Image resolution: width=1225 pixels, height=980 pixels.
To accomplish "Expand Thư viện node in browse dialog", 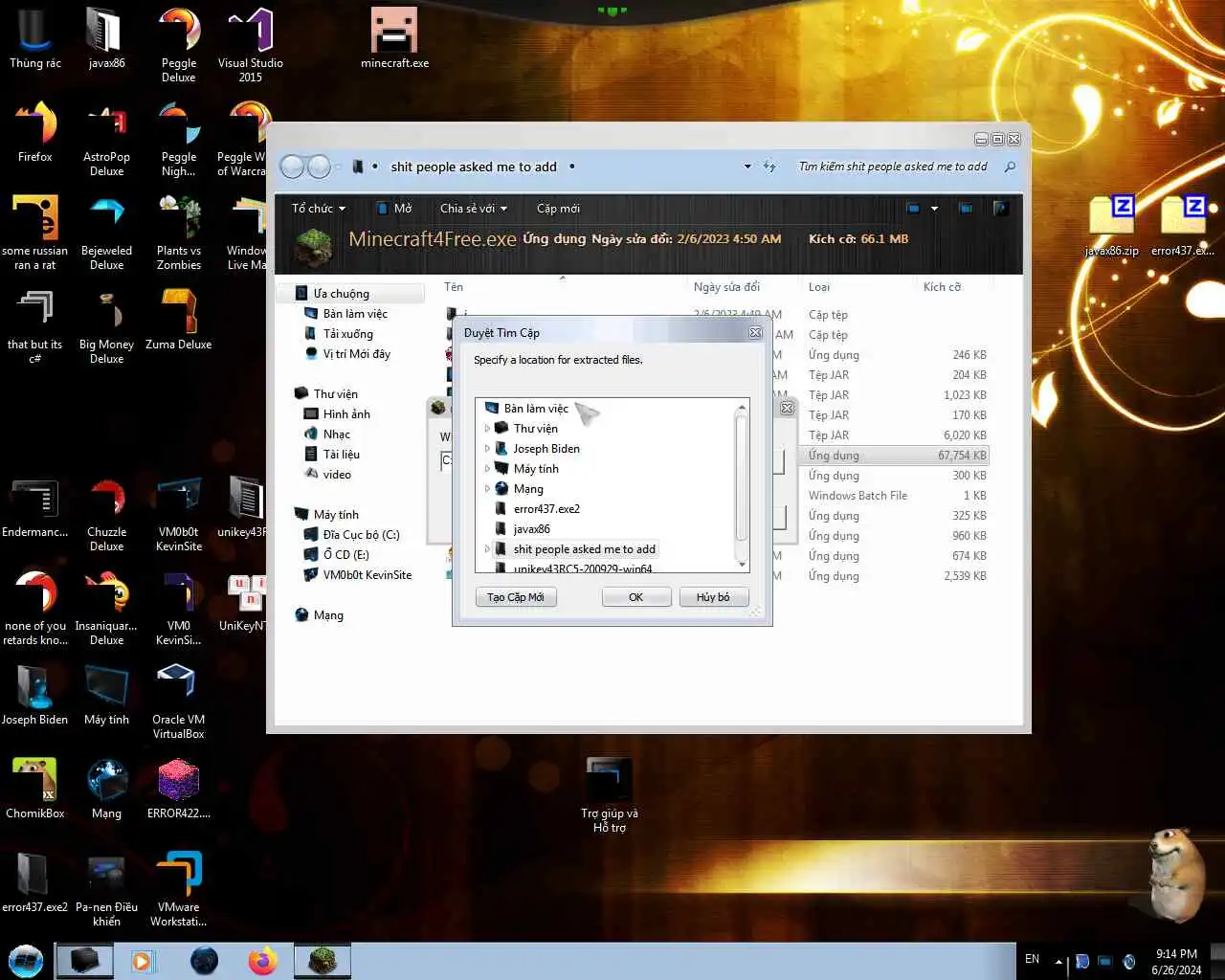I will tap(487, 429).
